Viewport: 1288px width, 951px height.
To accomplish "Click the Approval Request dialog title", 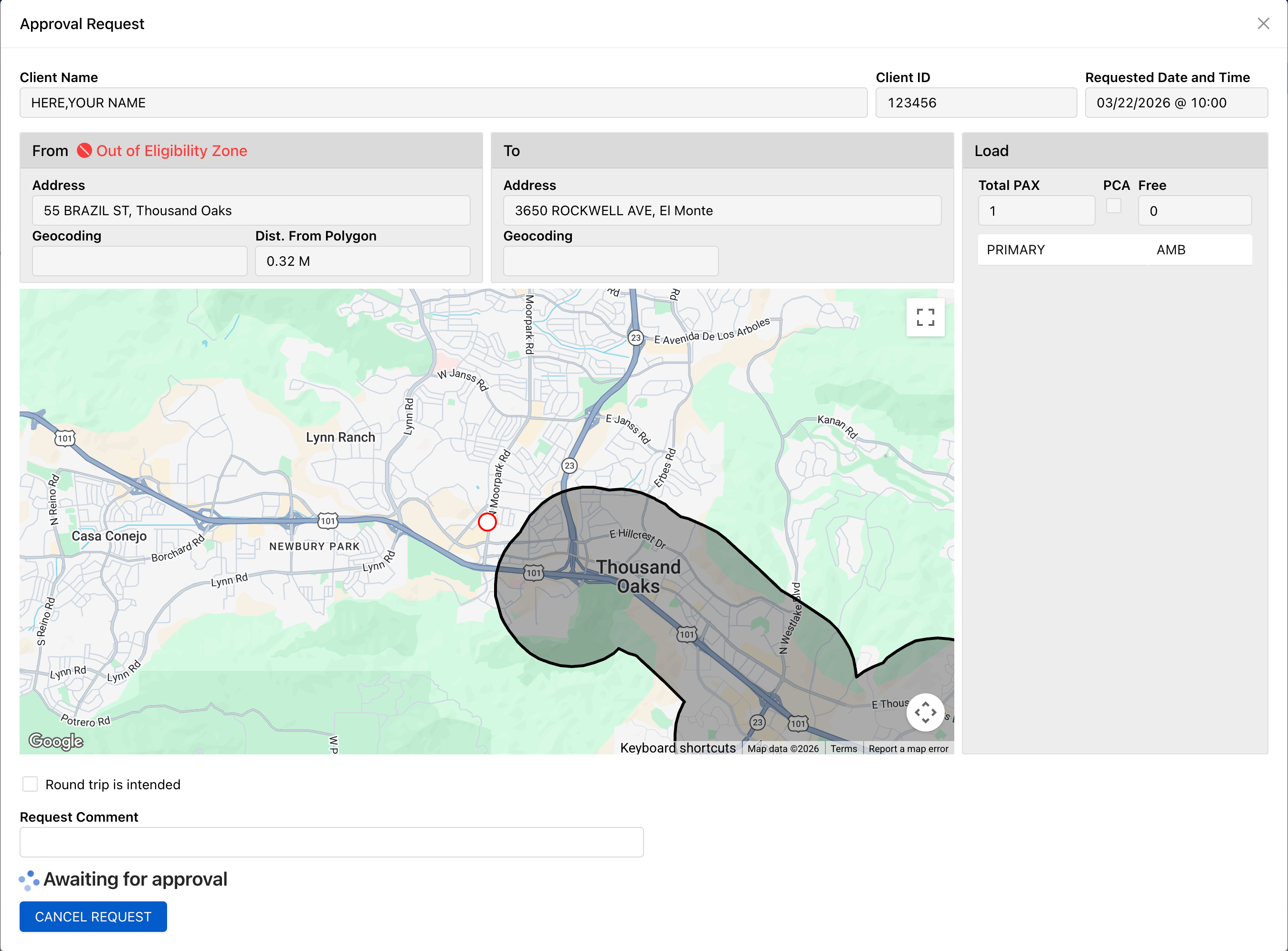I will click(82, 23).
